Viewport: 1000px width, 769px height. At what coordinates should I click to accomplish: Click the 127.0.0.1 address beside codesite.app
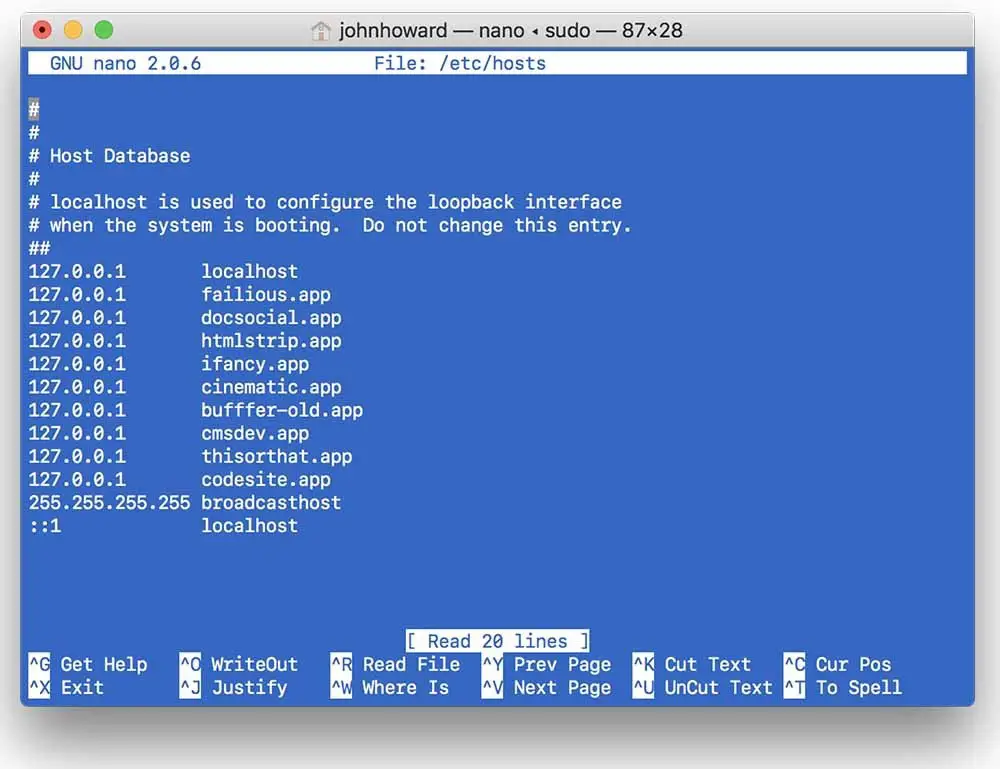(x=77, y=480)
